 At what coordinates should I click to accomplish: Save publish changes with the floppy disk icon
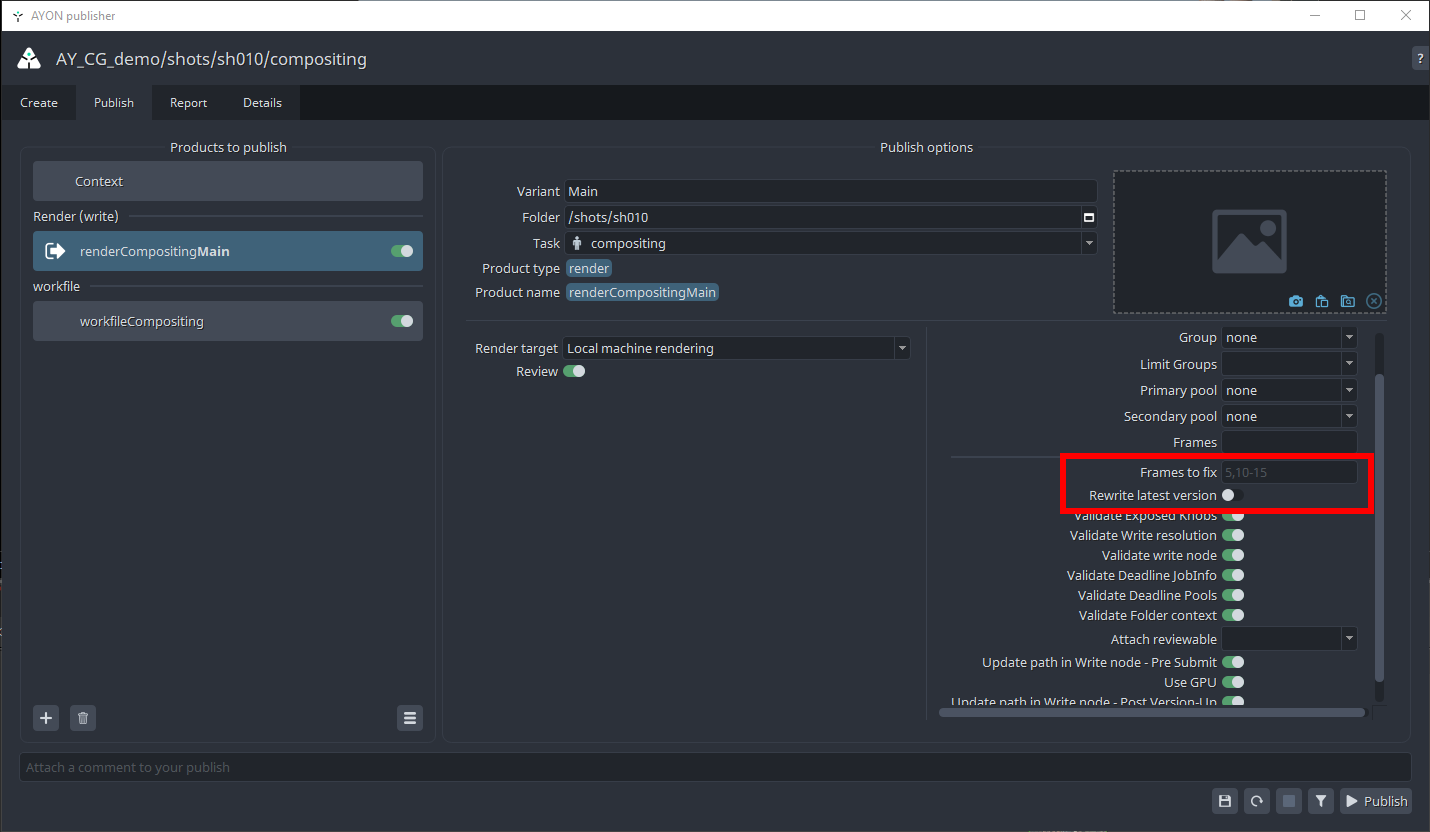tap(1225, 800)
